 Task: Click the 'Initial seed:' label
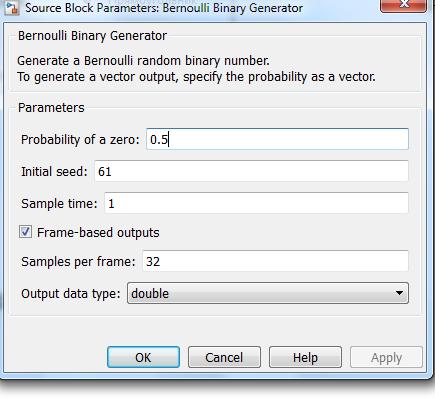(x=54, y=171)
